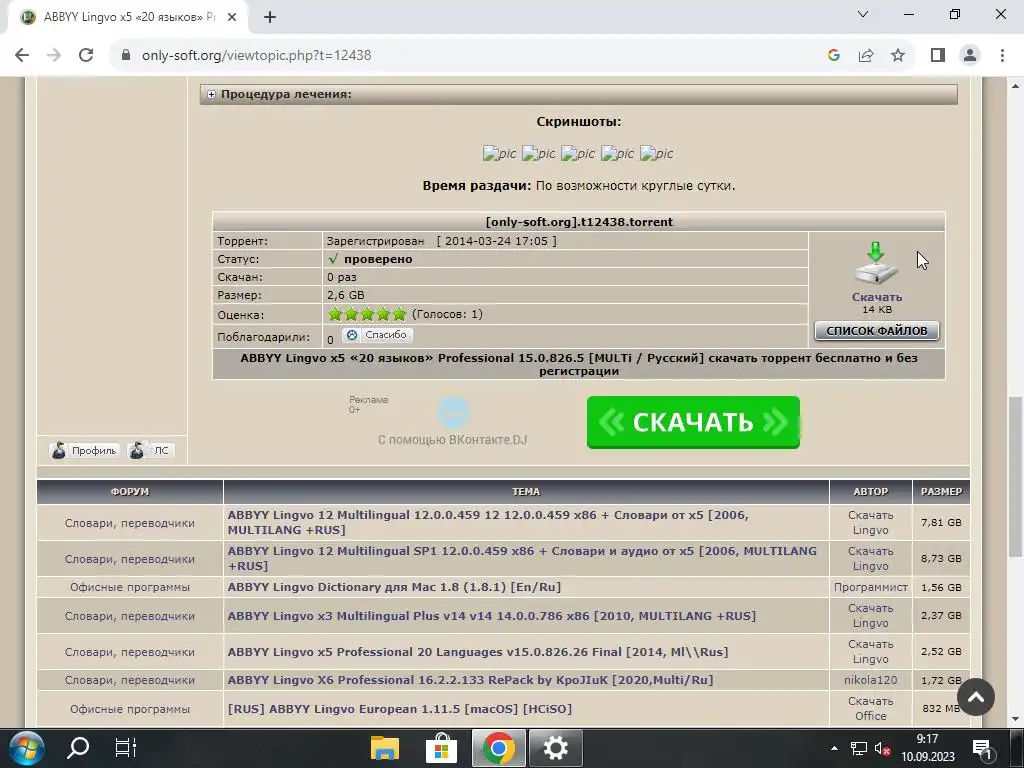Open Microsoft Store from taskbar

[x=441, y=748]
